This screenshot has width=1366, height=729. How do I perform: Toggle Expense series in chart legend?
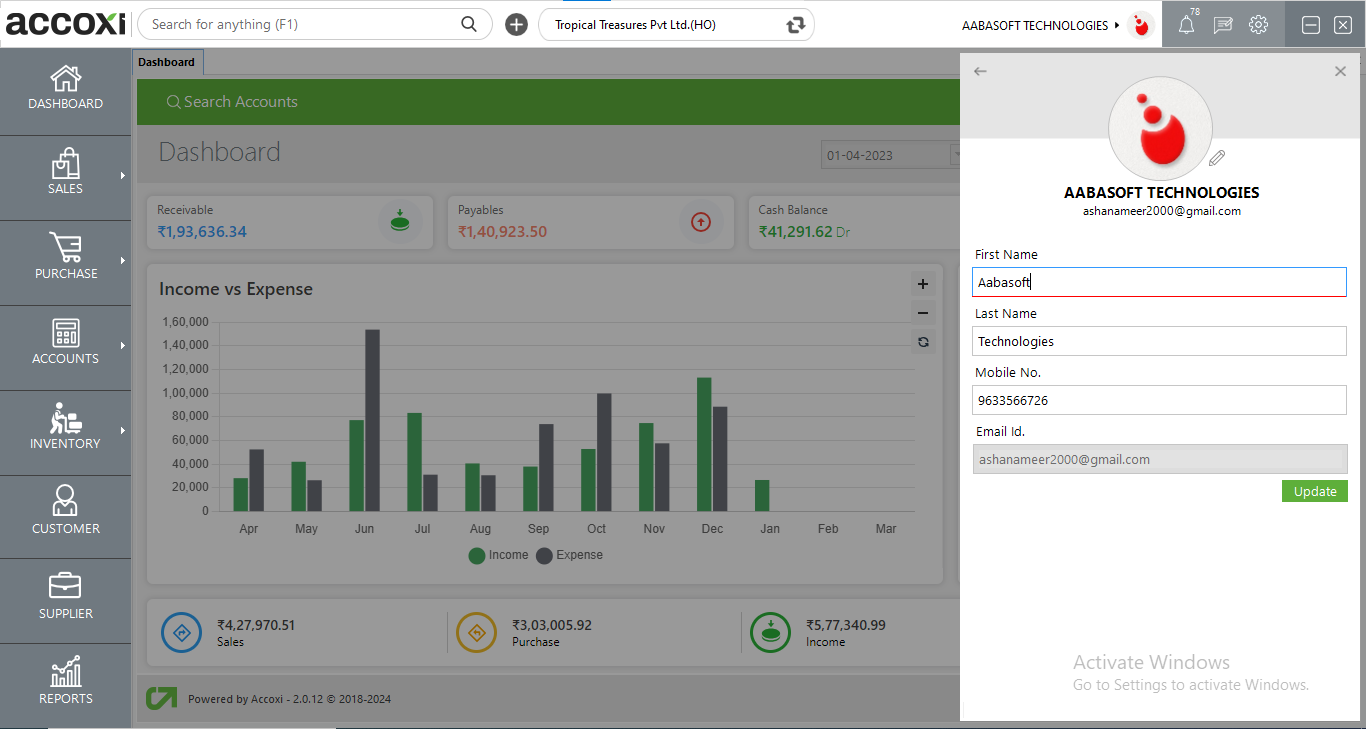coord(569,555)
